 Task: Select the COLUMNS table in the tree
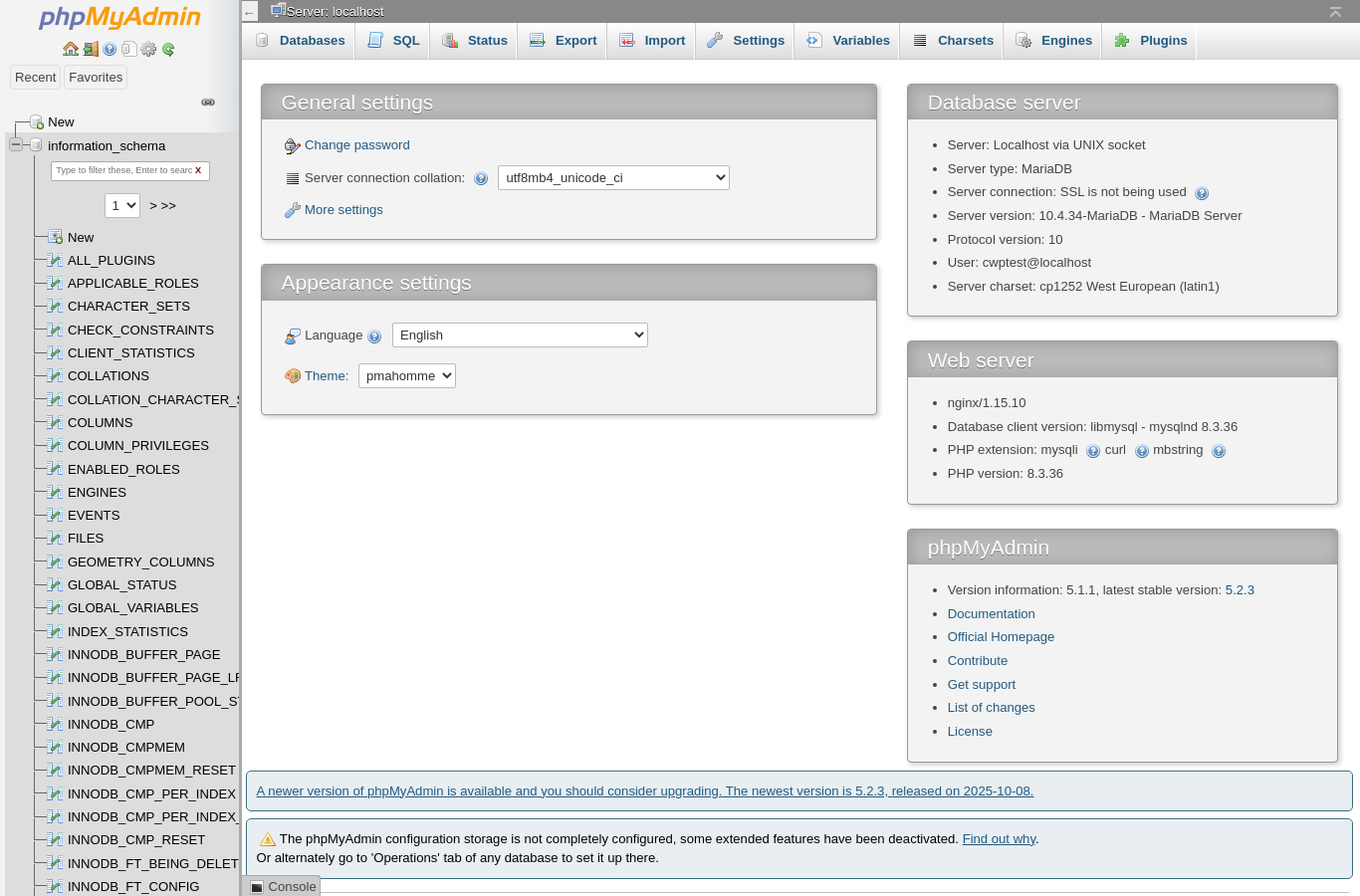100,423
